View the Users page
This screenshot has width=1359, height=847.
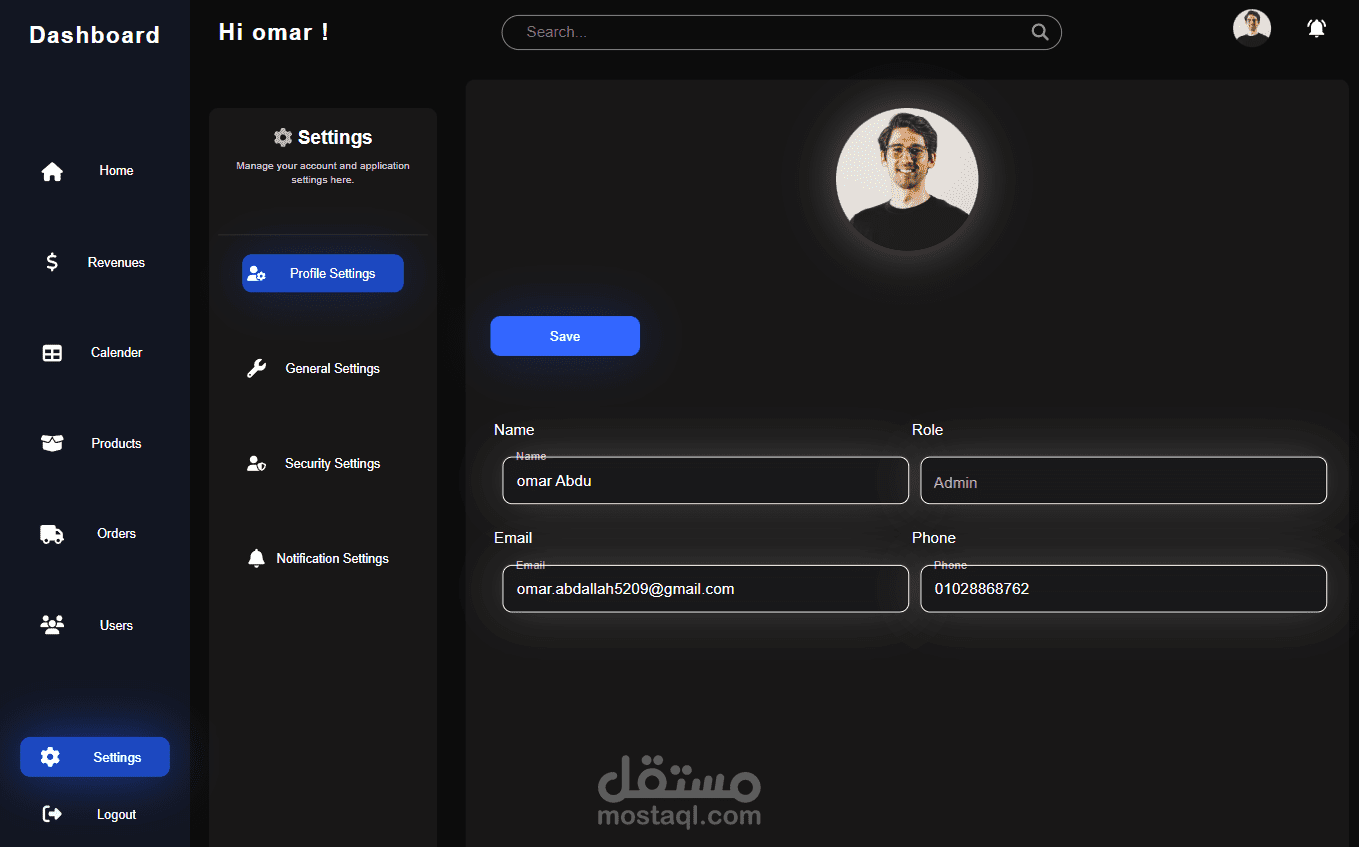tap(116, 625)
